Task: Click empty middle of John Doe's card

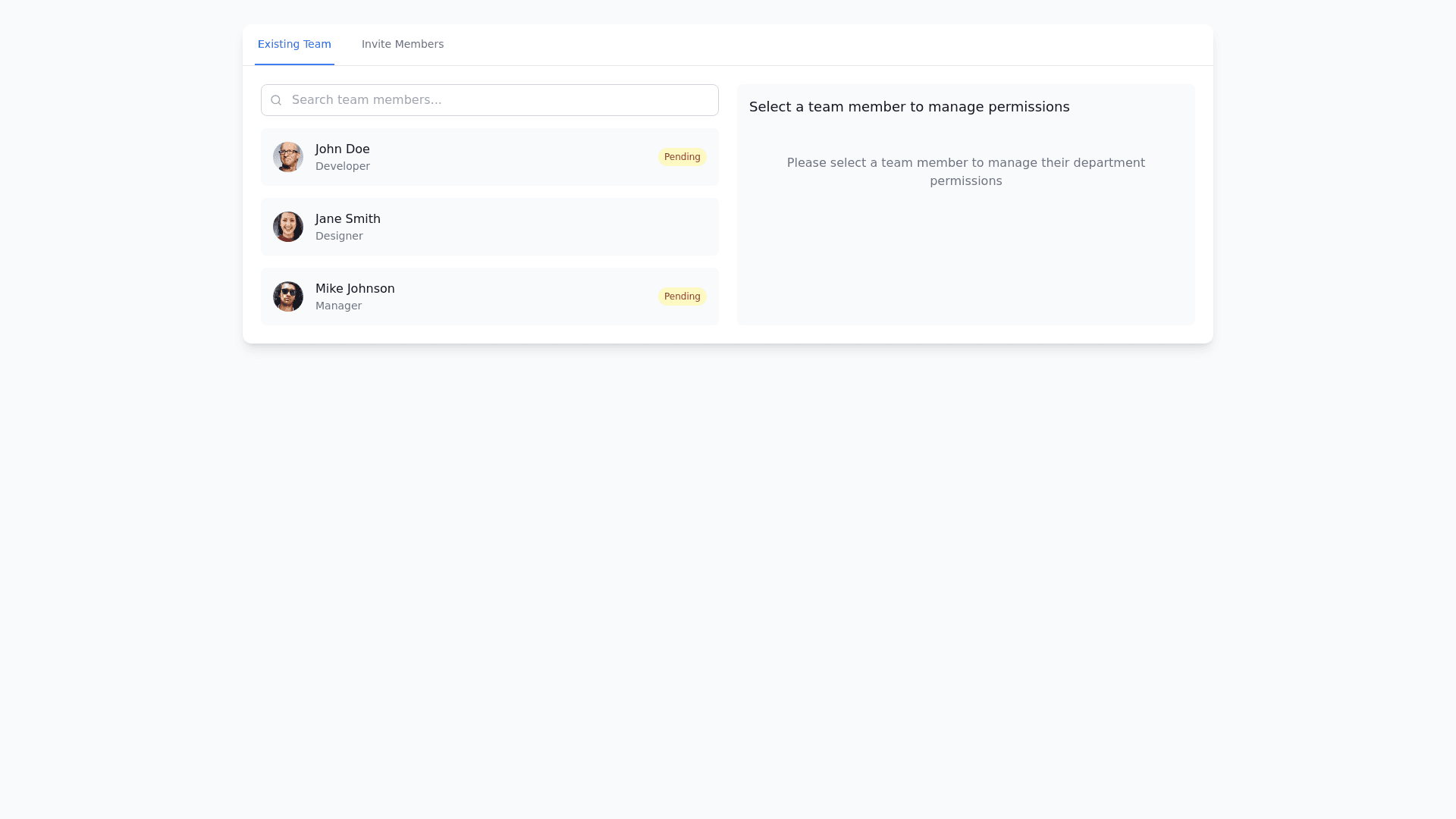Action: 516,157
